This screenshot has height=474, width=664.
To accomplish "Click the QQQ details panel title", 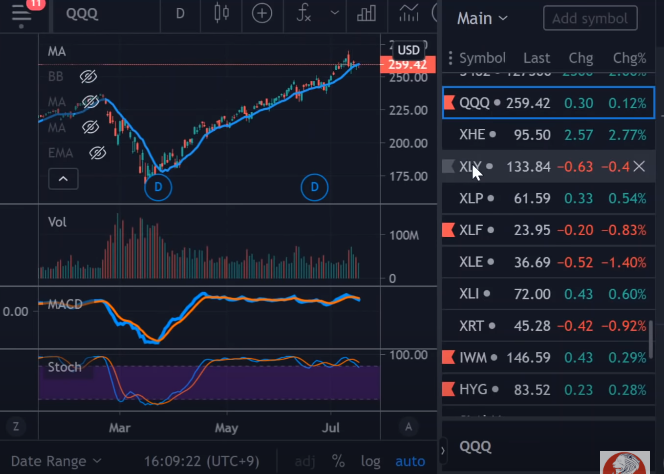I will pos(475,446).
